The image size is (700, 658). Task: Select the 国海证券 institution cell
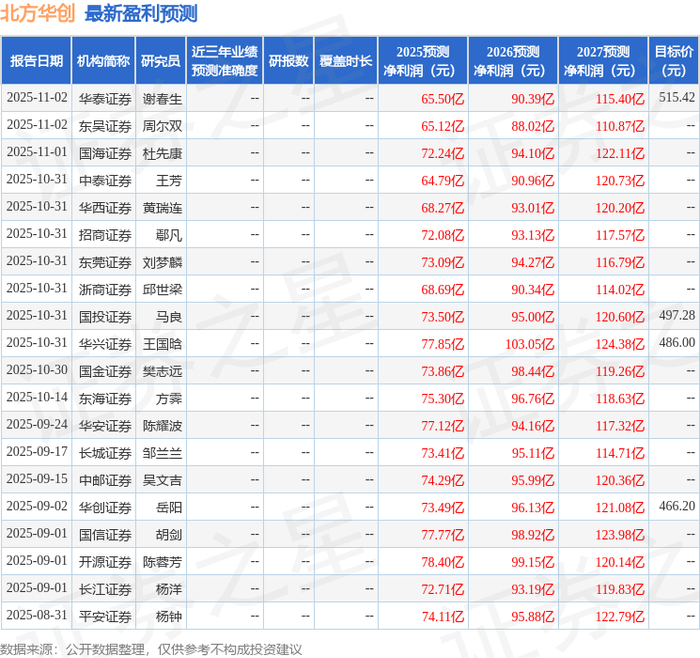coord(105,153)
